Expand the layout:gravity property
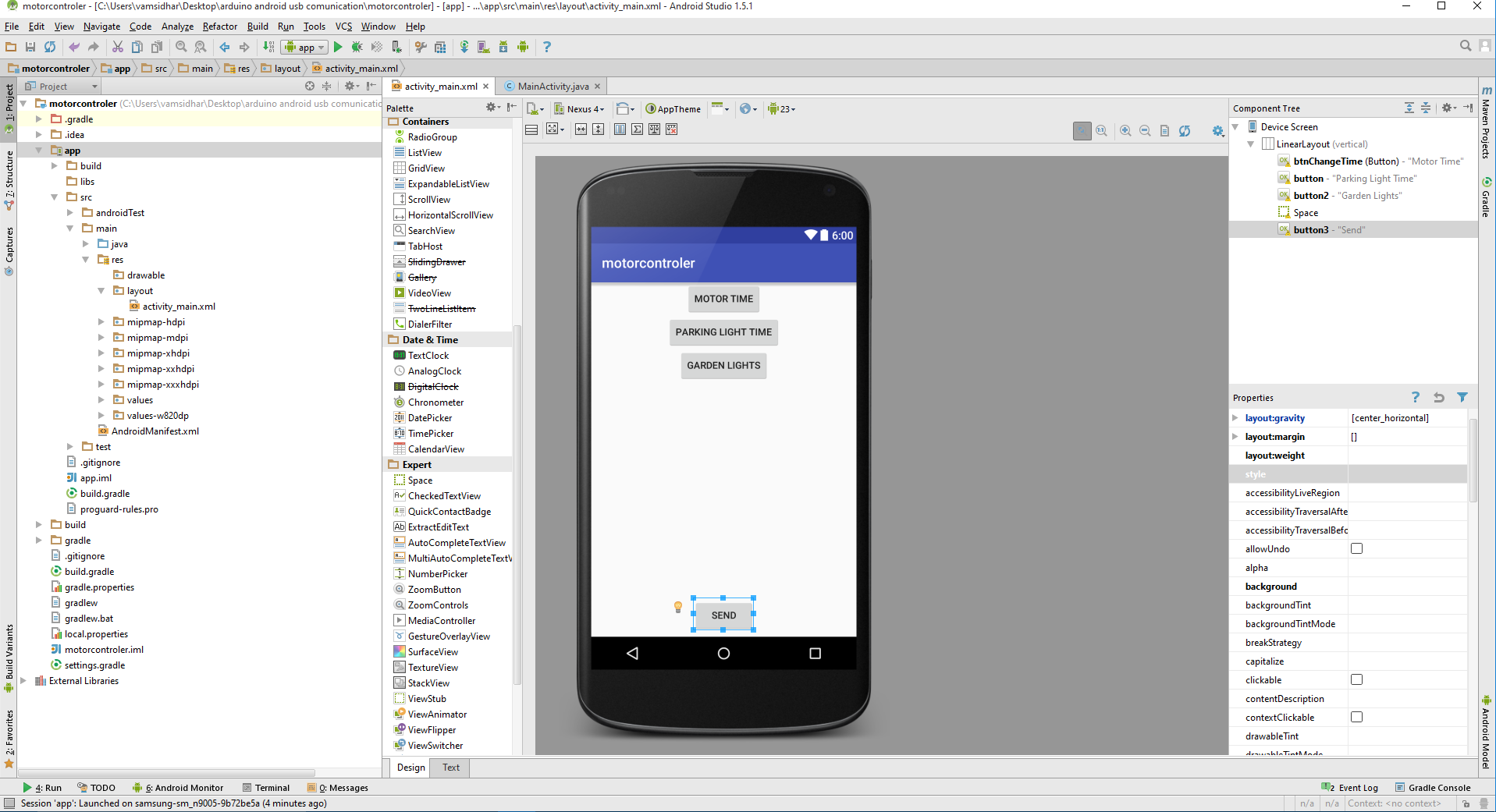The height and width of the screenshot is (812, 1496). (1235, 417)
